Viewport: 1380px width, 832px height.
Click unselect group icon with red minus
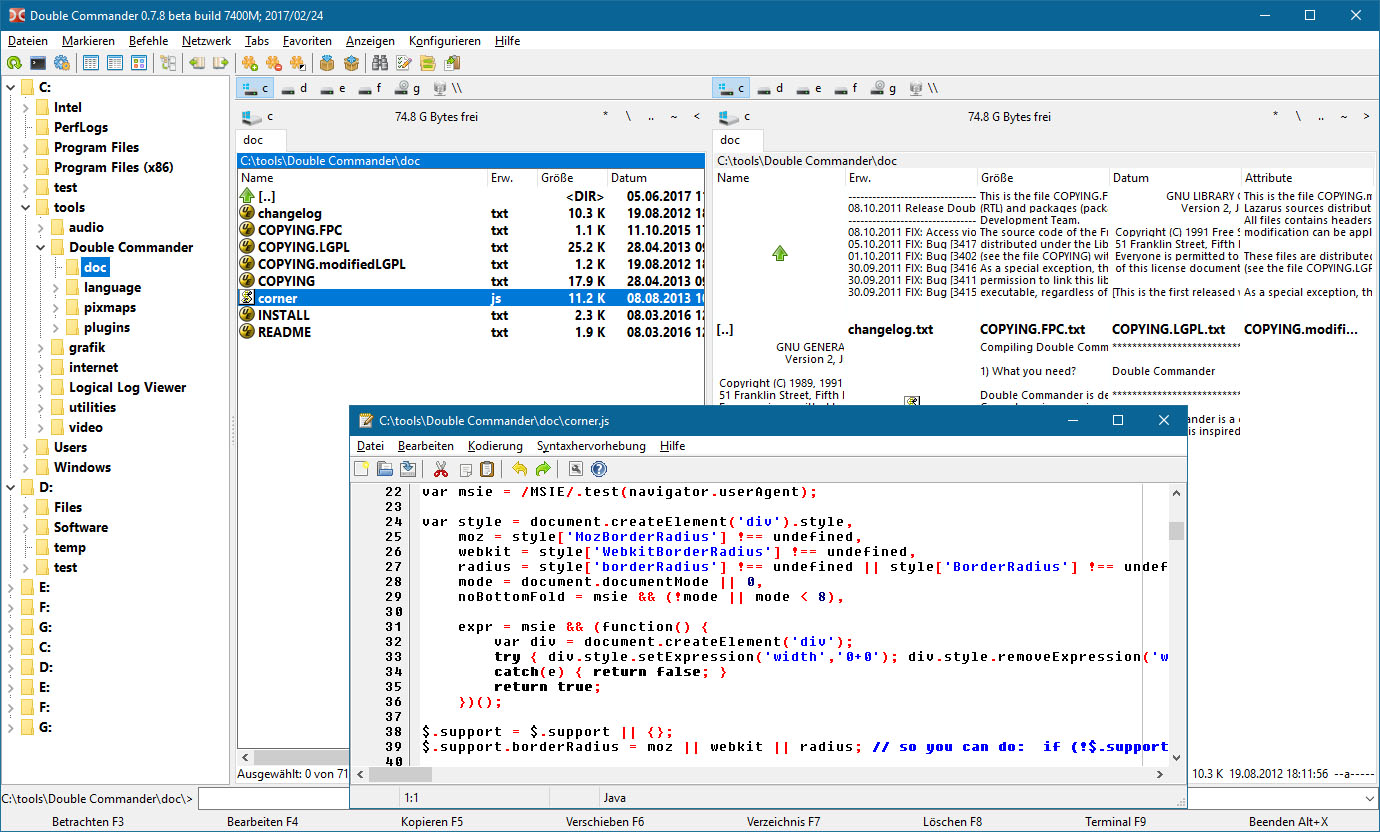tap(274, 63)
